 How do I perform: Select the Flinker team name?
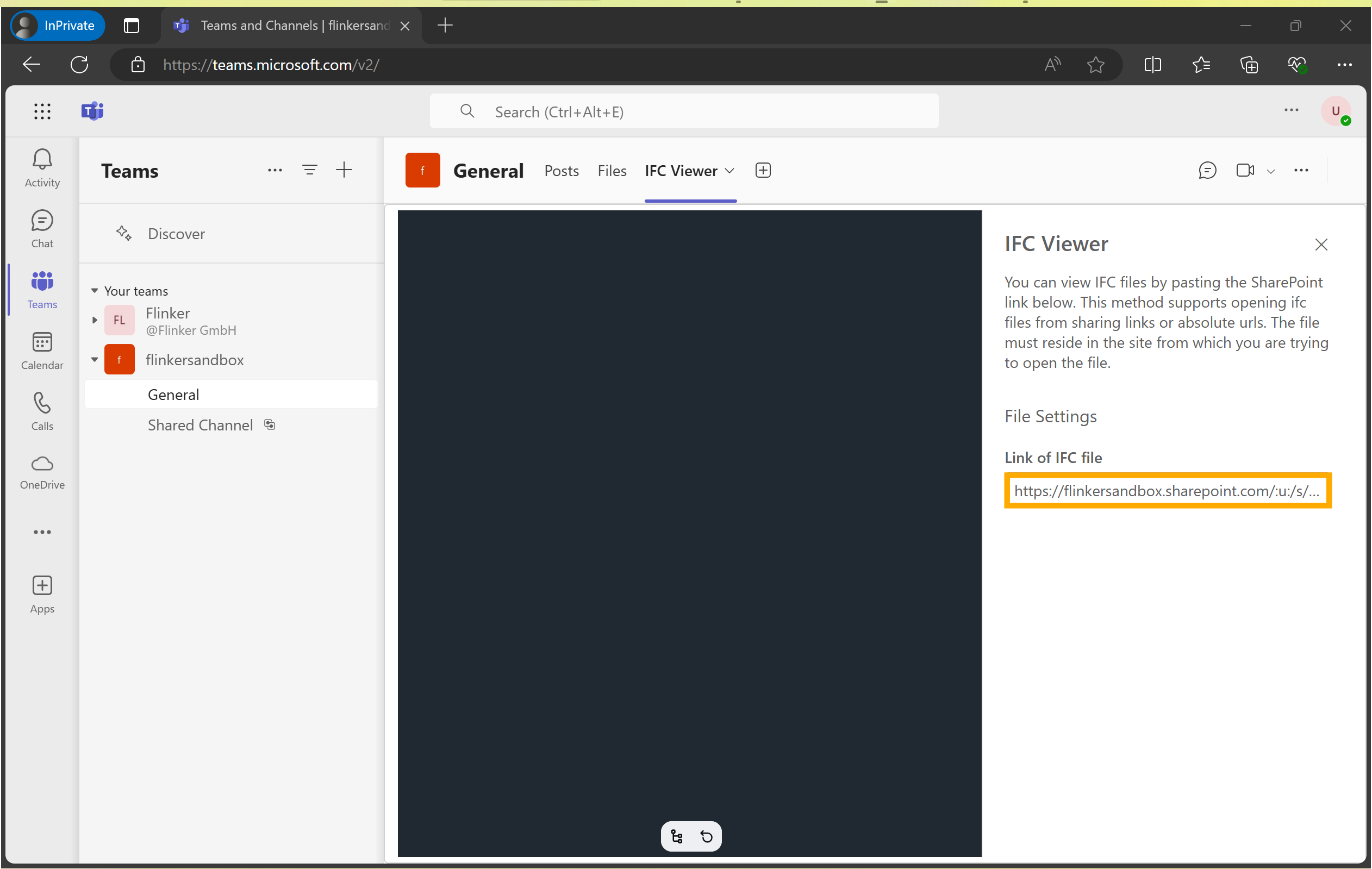(167, 312)
